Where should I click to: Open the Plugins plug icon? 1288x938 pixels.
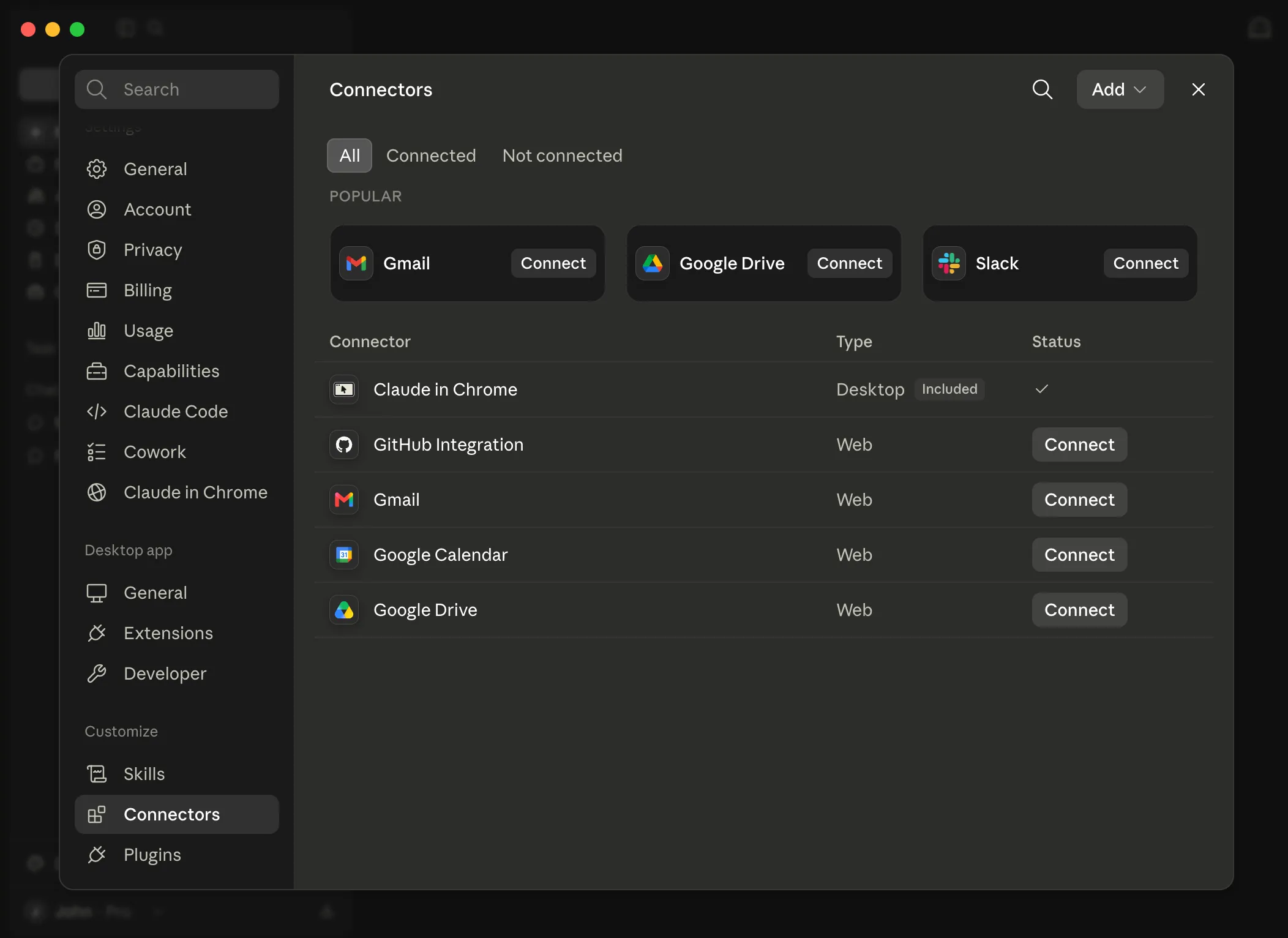pos(97,855)
